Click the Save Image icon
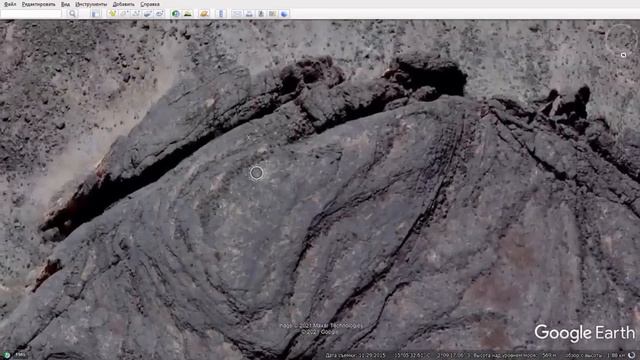640x360 pixels. click(x=261, y=13)
